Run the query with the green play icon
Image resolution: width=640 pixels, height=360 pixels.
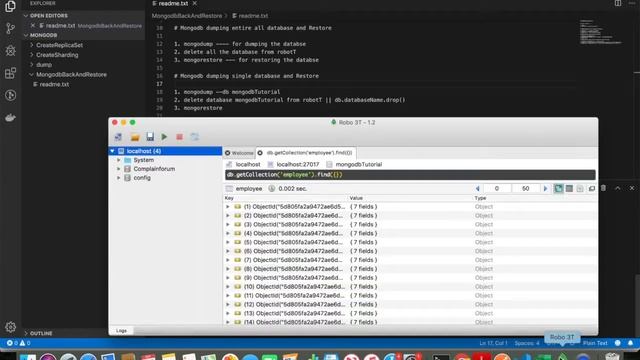pos(164,137)
